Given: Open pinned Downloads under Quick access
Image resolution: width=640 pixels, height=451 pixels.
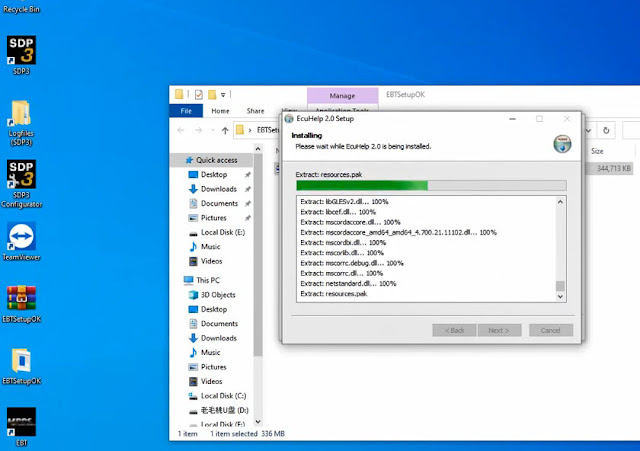Looking at the screenshot, I should pos(219,189).
